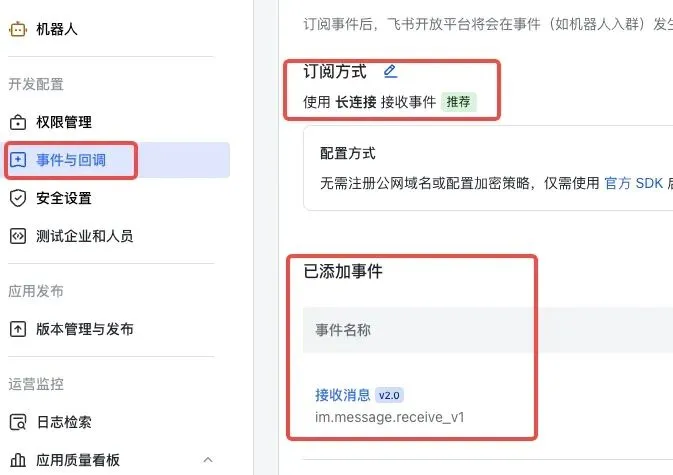673x475 pixels.
Task: Click the 测试企业和人员 code icon
Action: [17, 236]
